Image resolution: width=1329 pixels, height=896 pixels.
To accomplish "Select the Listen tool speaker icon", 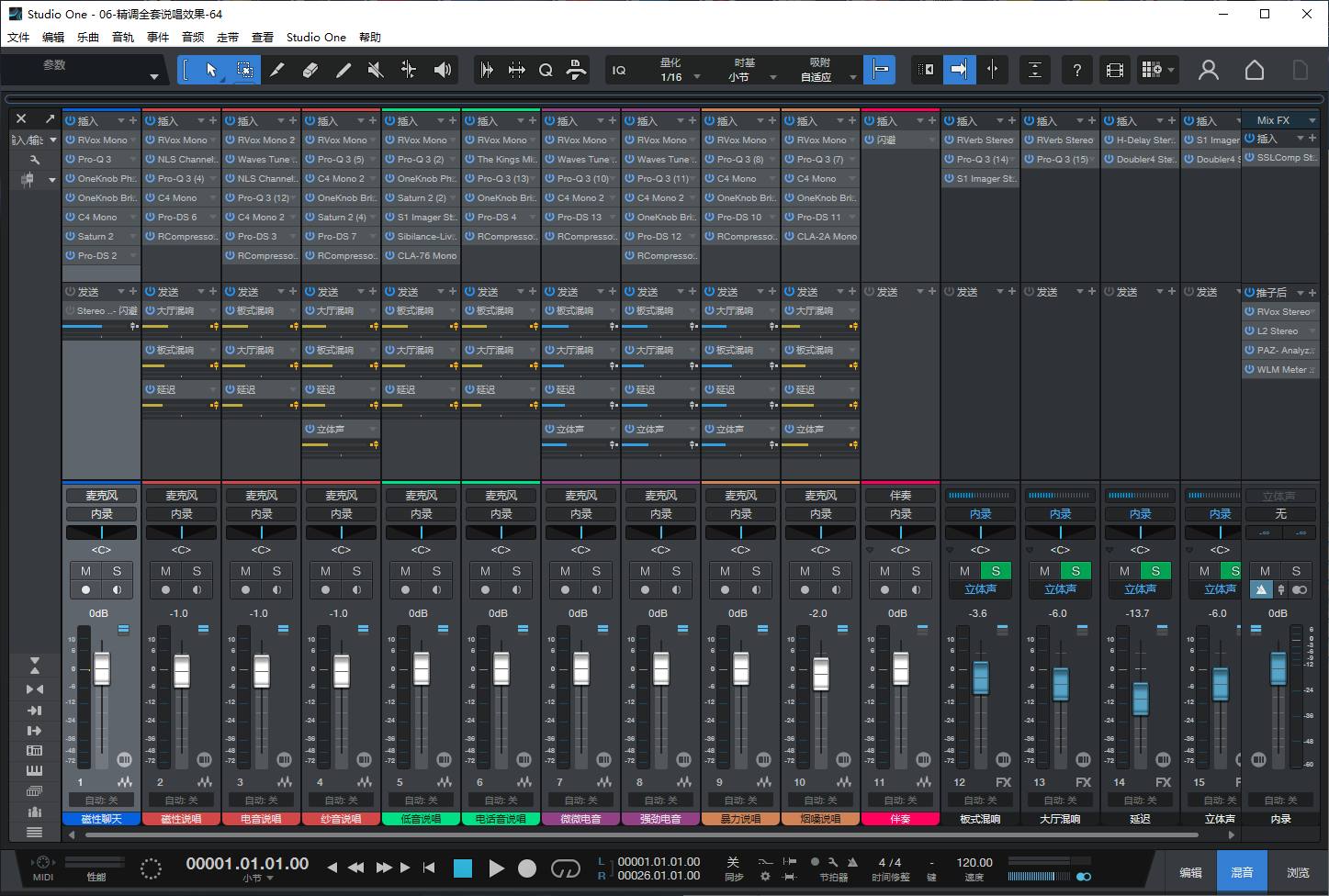I will [x=443, y=70].
